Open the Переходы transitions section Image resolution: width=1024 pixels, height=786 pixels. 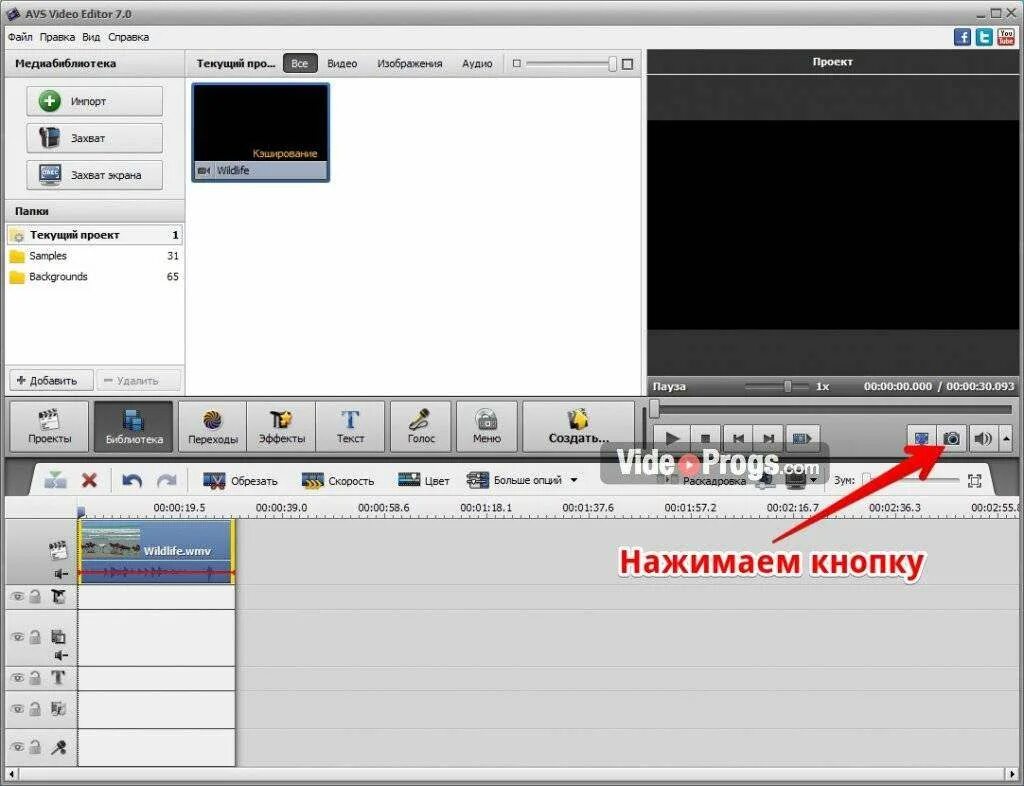tap(213, 426)
